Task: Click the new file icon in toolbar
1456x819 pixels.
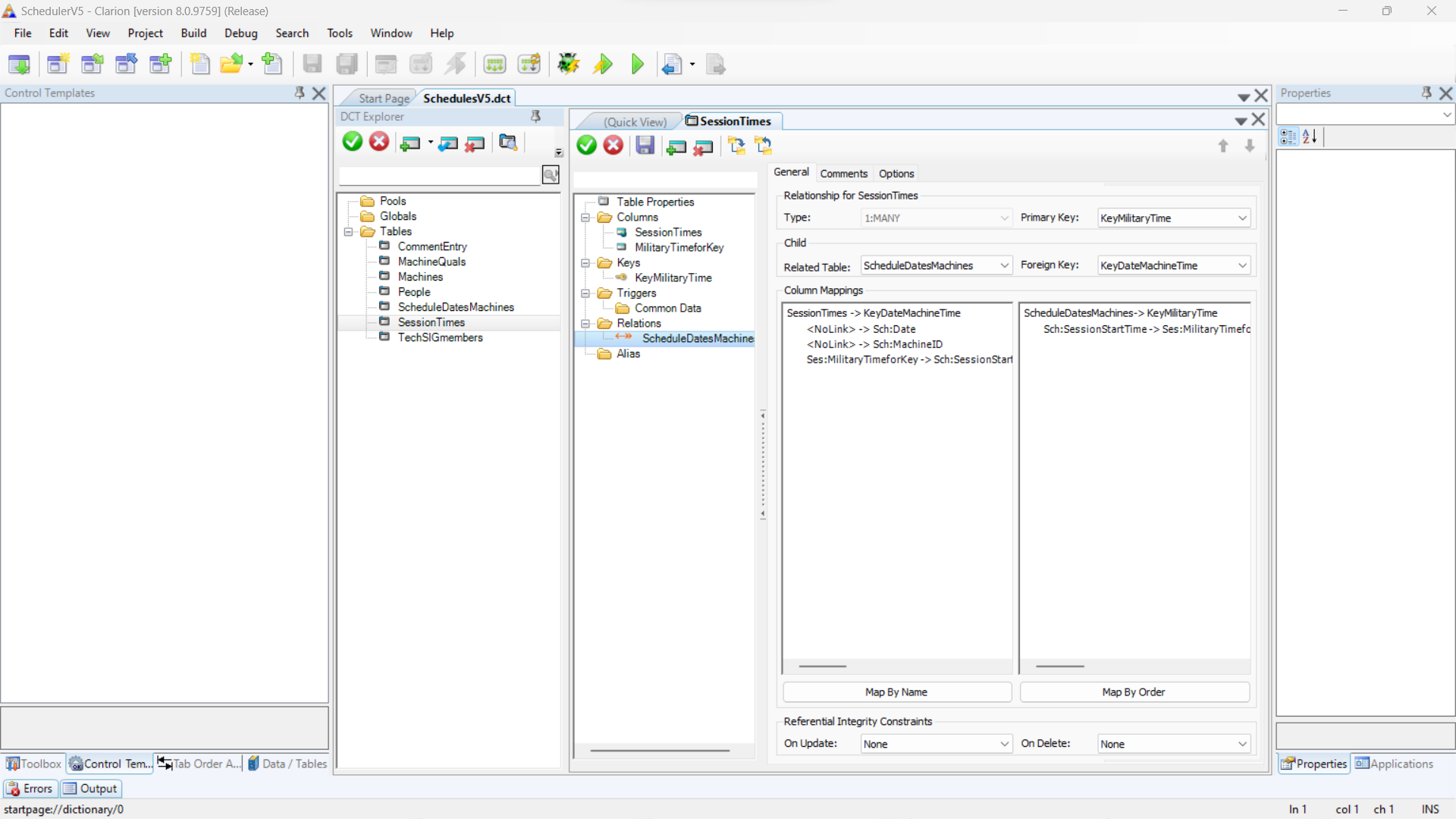Action: pos(199,64)
